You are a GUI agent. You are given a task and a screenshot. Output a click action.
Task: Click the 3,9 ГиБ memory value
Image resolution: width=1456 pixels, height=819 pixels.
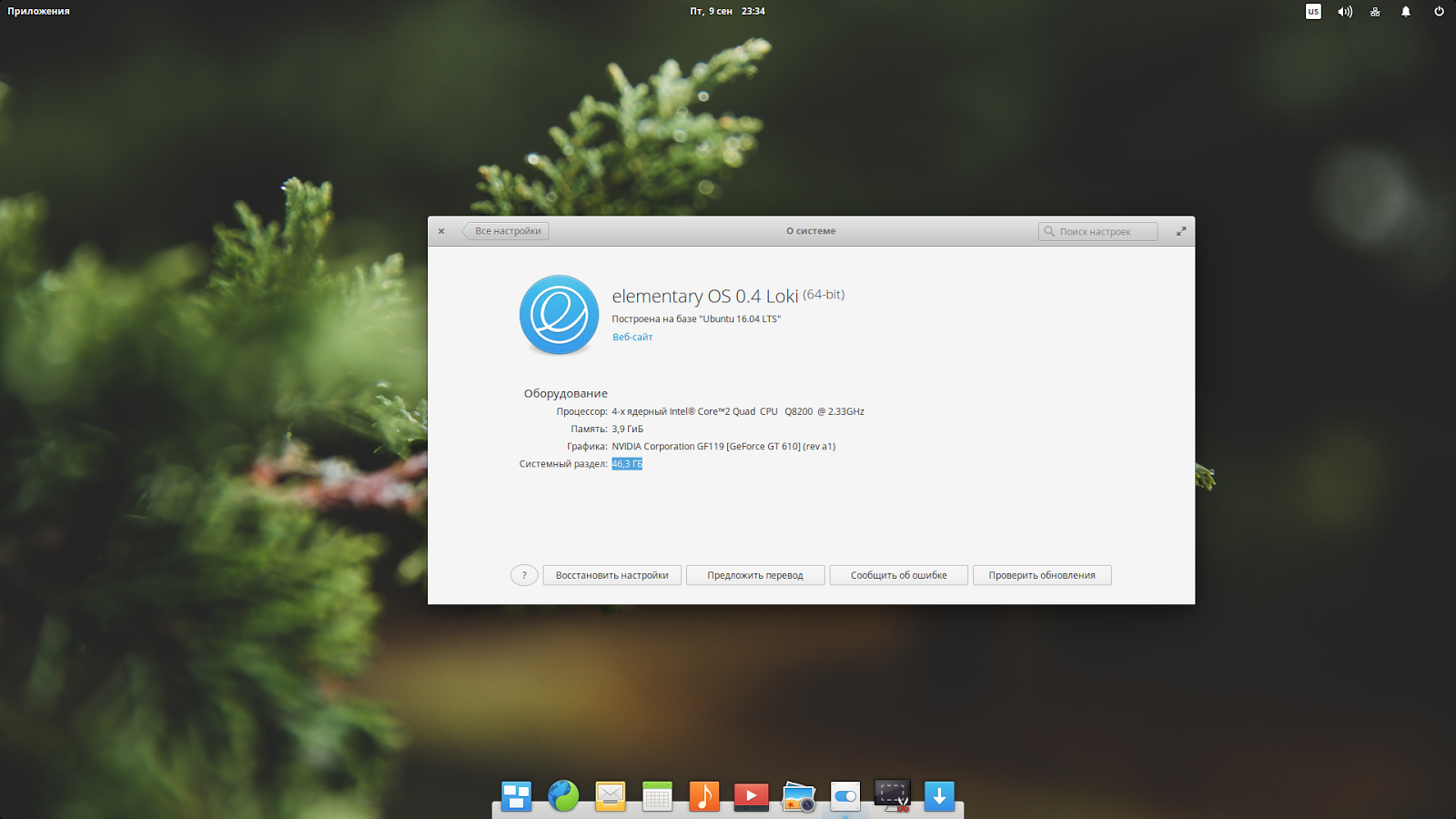(628, 429)
